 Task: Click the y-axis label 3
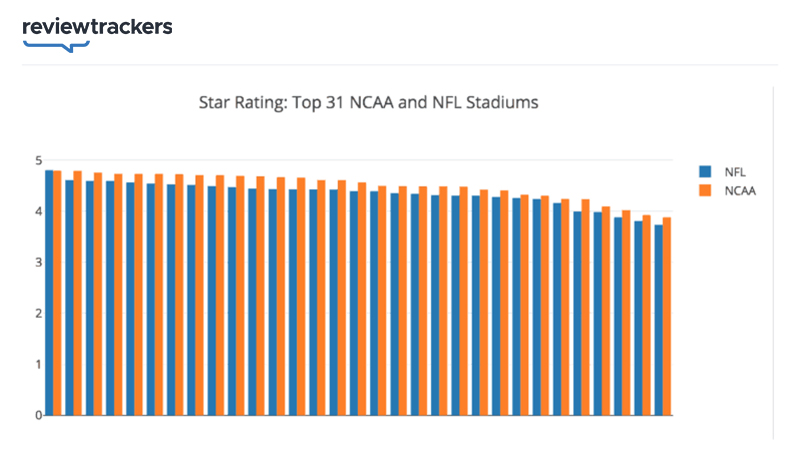point(37,262)
